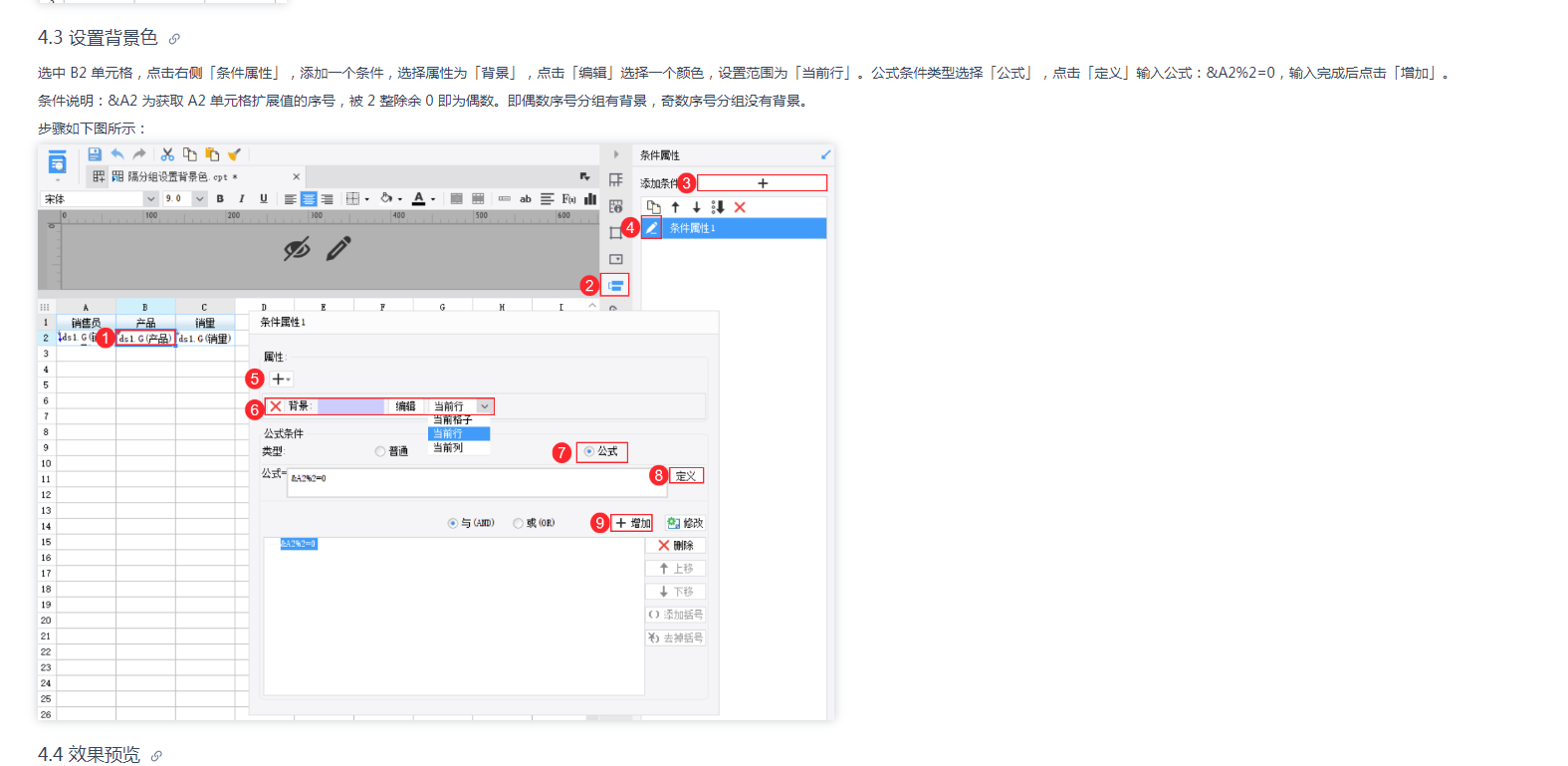Screen dimensions: 1568x766
Task: Choose 当前列 from scope list
Action: (459, 448)
